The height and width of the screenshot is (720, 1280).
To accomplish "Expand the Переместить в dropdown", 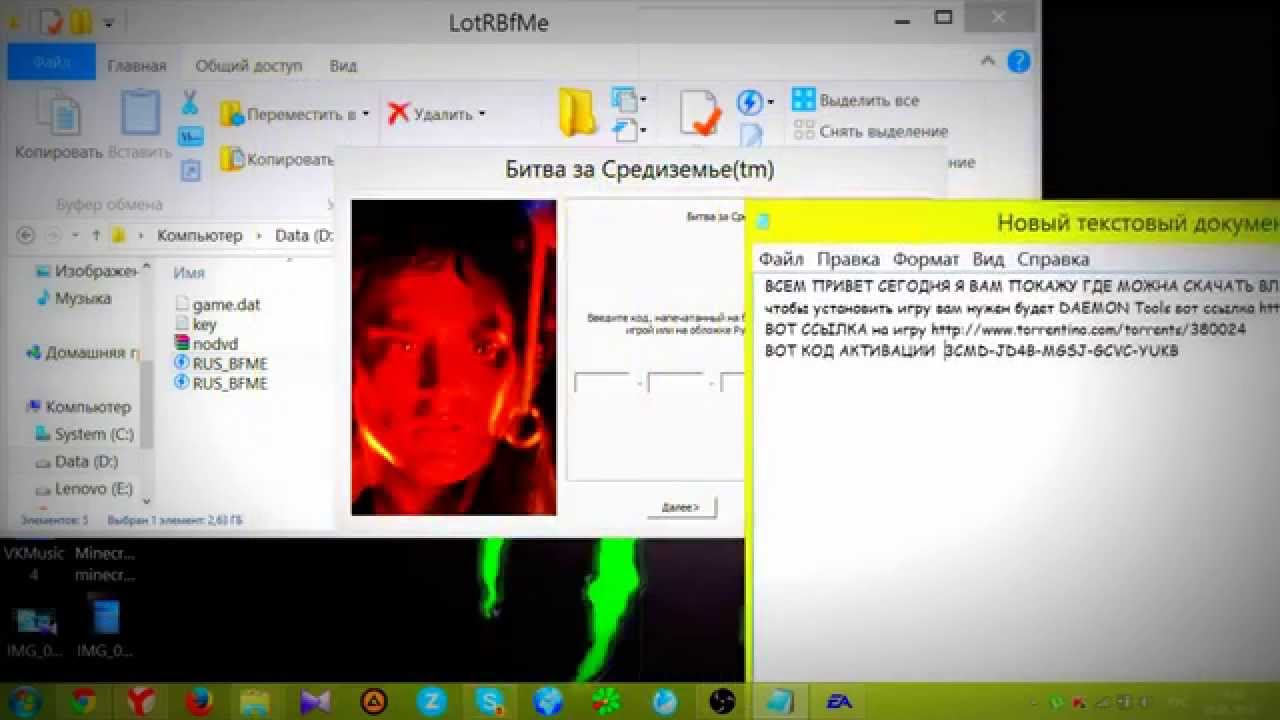I will coord(366,114).
